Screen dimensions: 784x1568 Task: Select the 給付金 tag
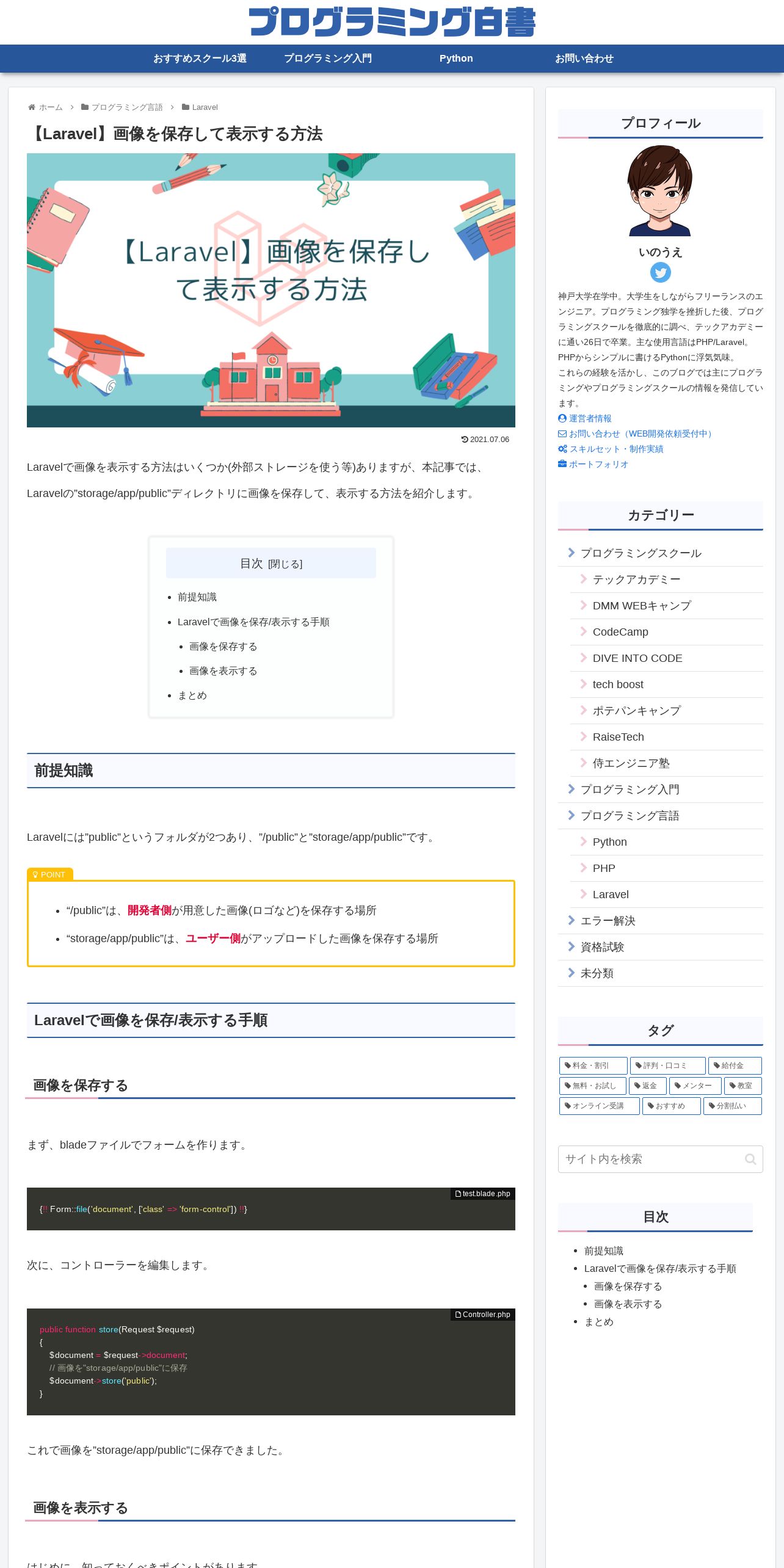[x=735, y=1065]
